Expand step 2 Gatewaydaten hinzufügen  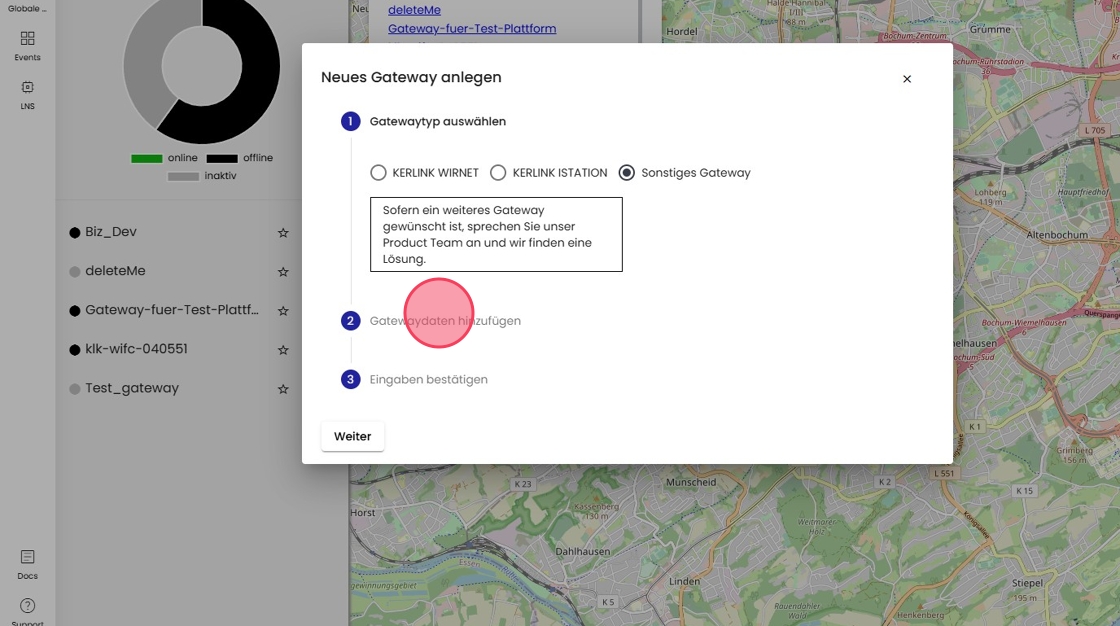click(x=445, y=321)
